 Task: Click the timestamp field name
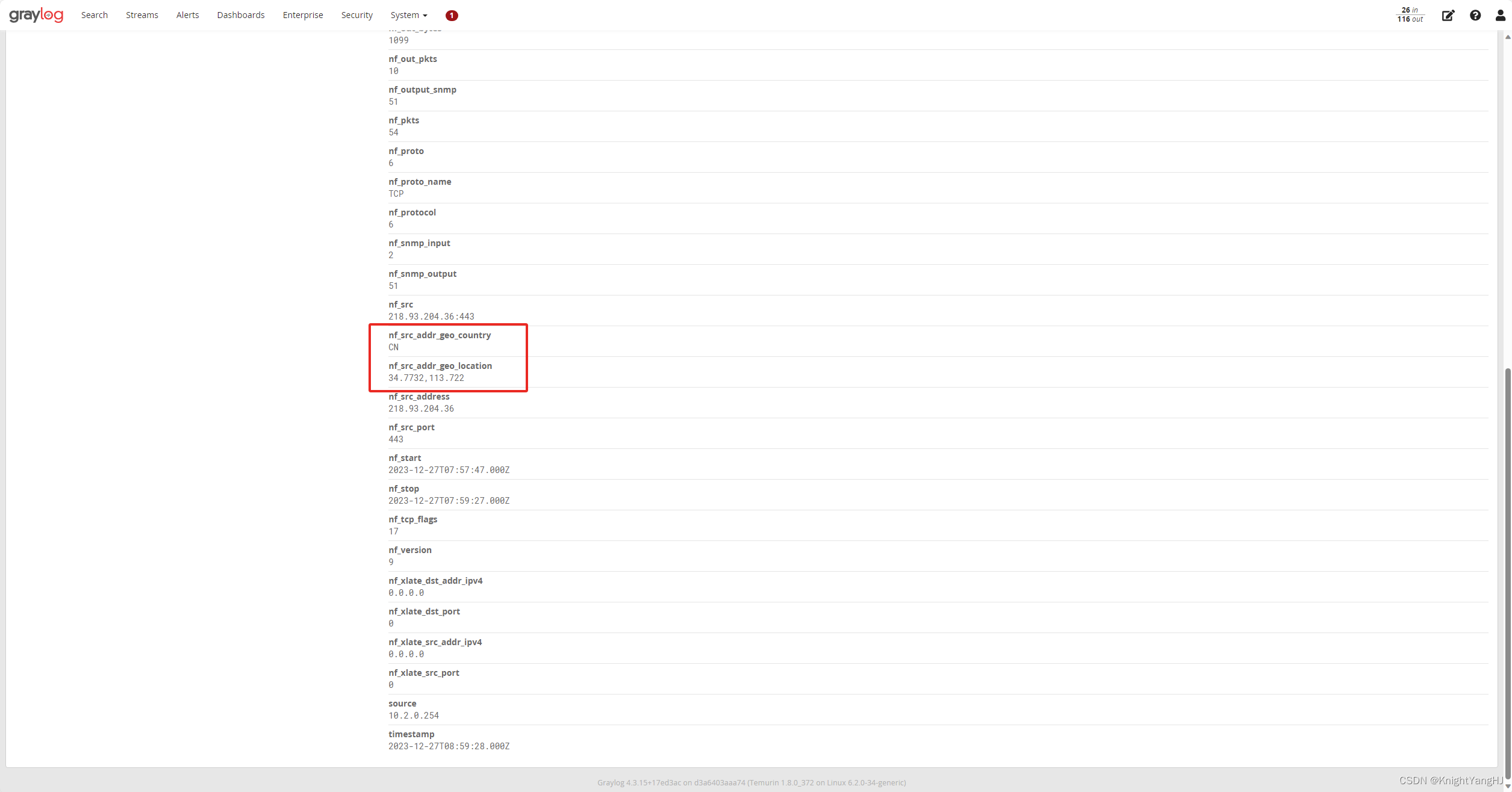411,734
